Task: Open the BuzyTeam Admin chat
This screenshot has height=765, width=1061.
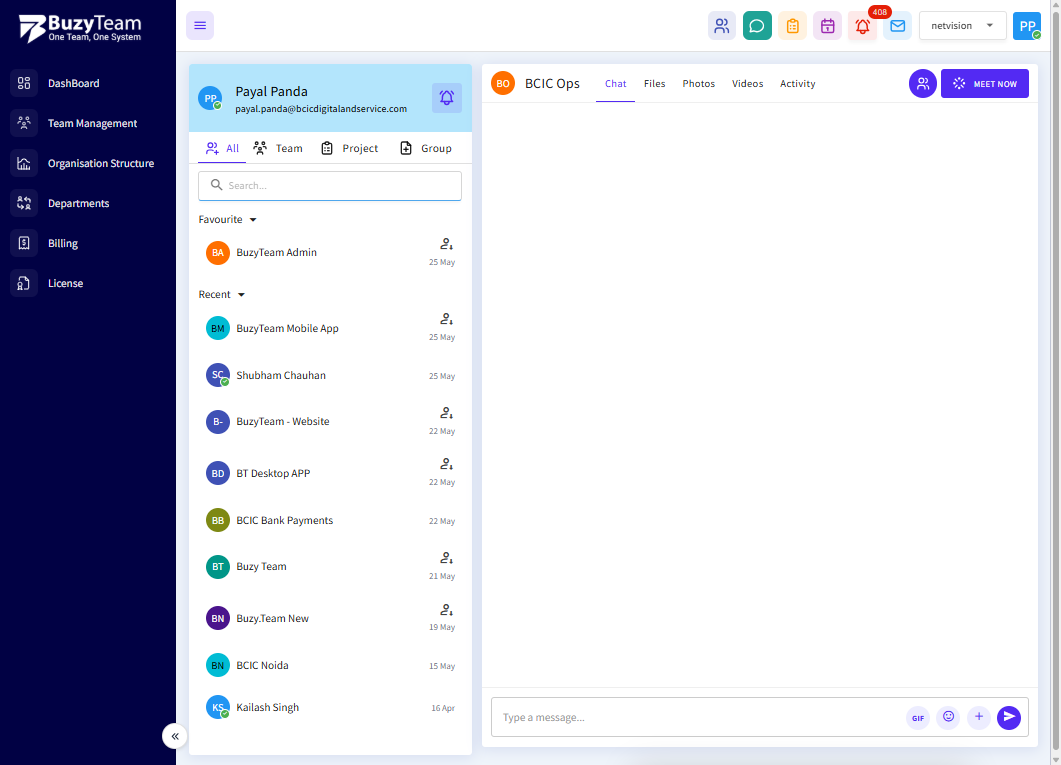Action: click(330, 253)
